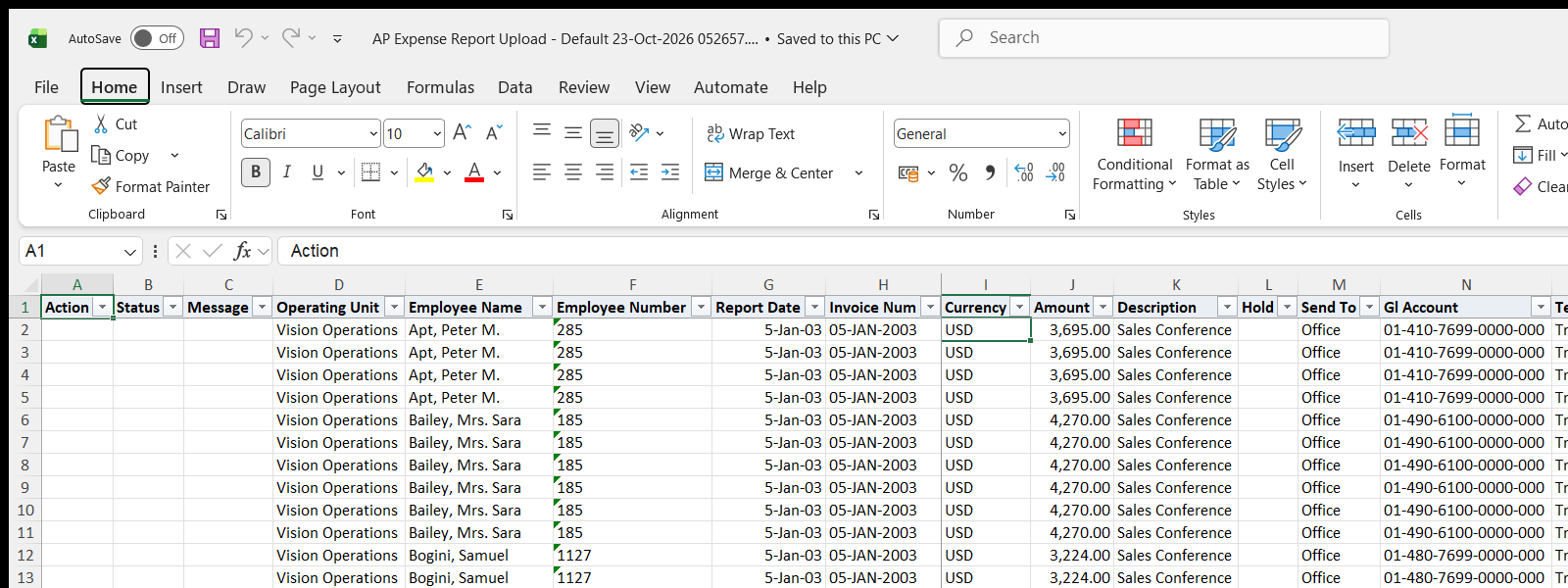Click the Insert cells button

[x=1356, y=154]
